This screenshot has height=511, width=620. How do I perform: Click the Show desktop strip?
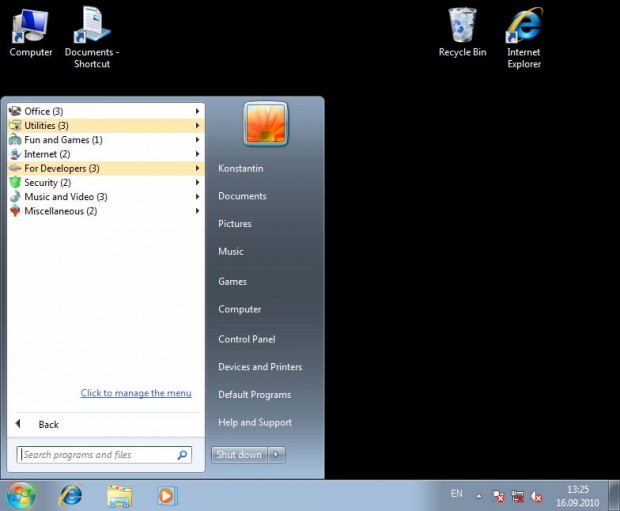coord(614,496)
